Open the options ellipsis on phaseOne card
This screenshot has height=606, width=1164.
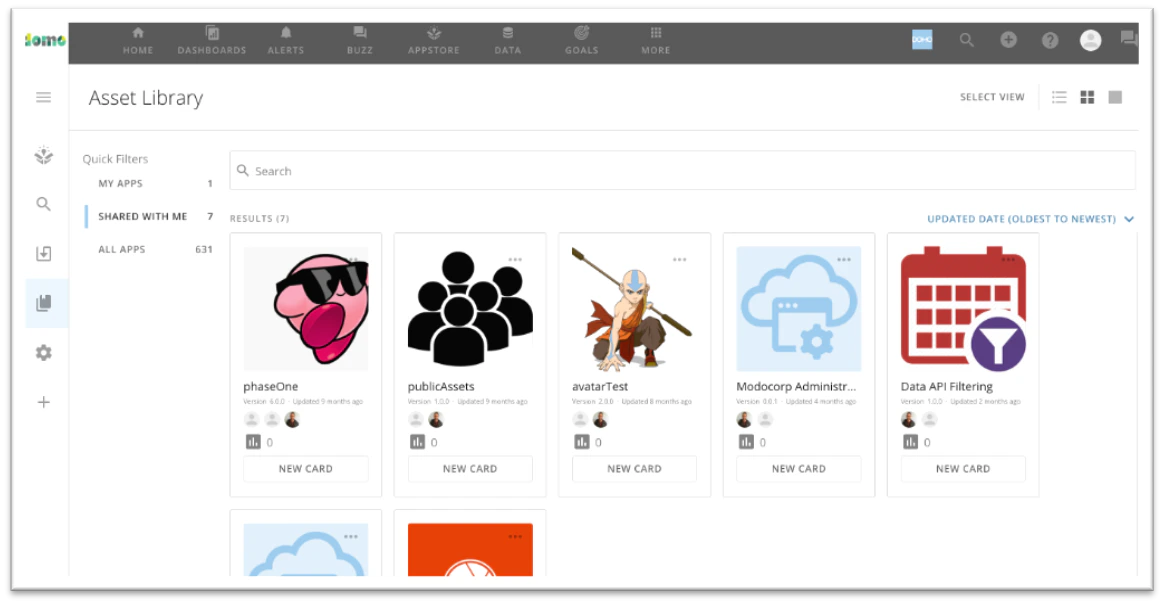point(353,260)
